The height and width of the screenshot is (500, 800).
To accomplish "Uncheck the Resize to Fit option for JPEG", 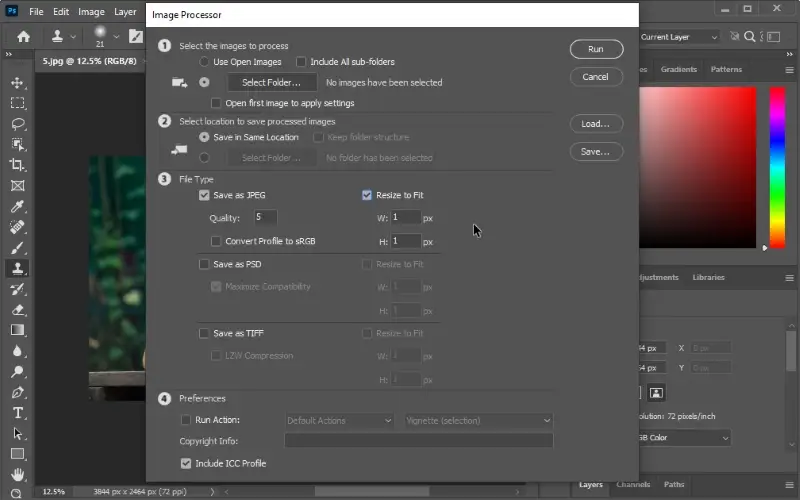I will [x=367, y=196].
